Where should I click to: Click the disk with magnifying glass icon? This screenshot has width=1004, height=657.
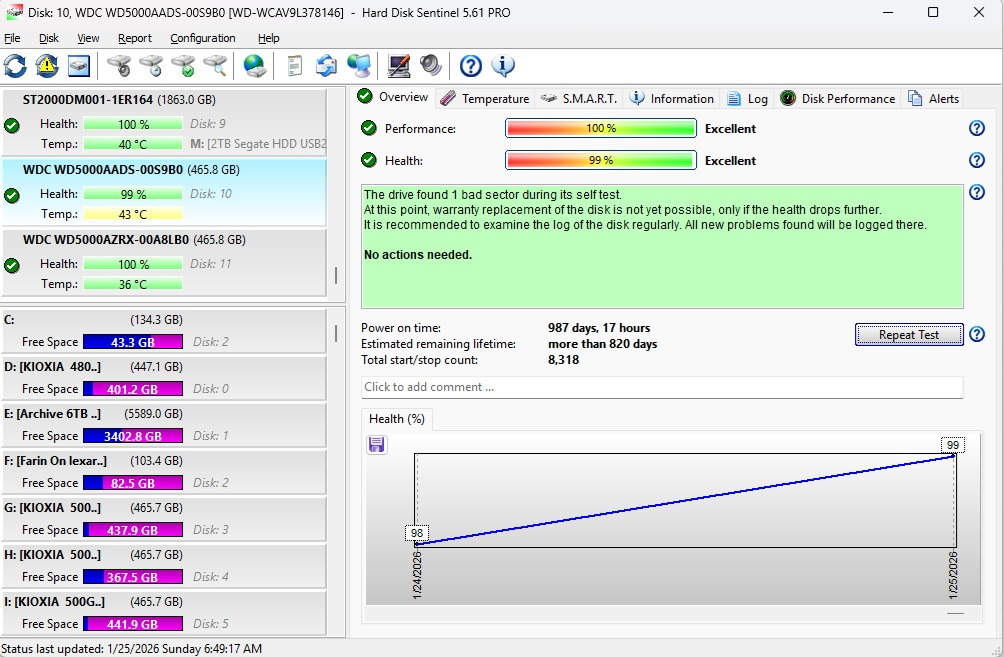tap(215, 66)
